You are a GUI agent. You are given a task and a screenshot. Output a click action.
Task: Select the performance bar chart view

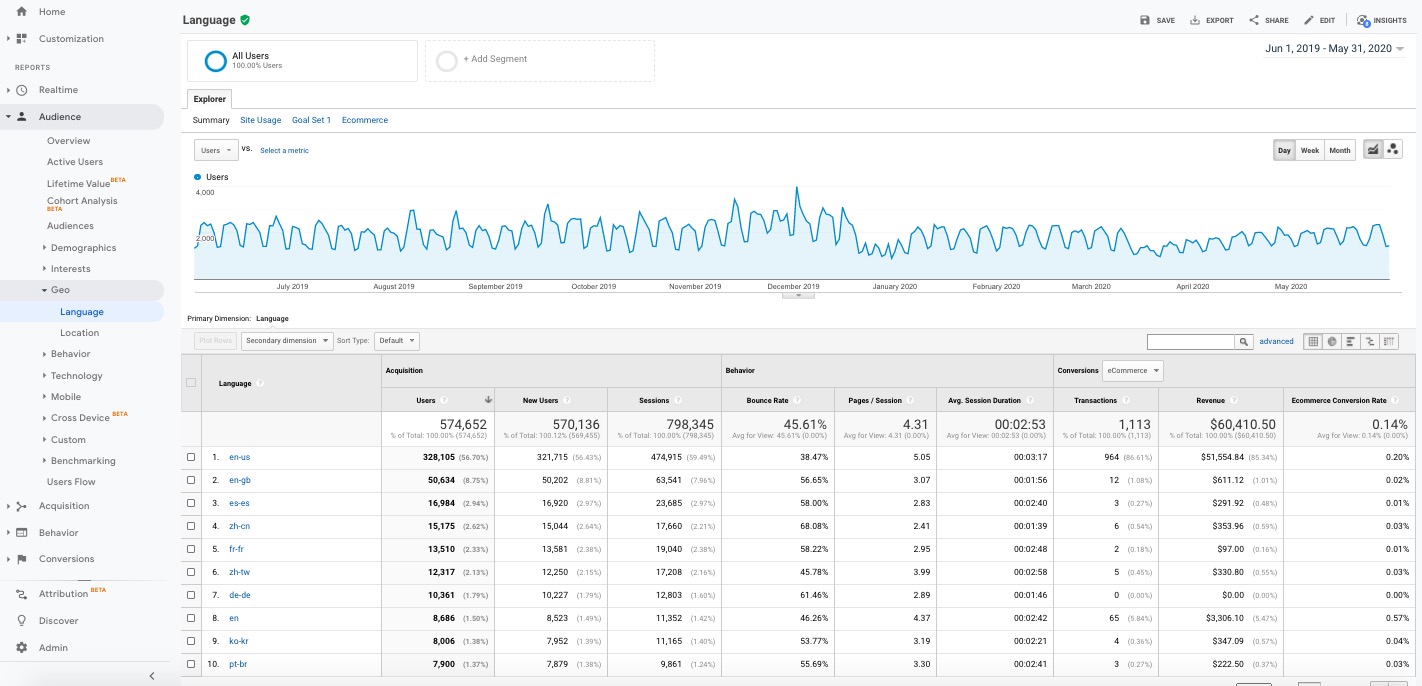(x=1350, y=341)
